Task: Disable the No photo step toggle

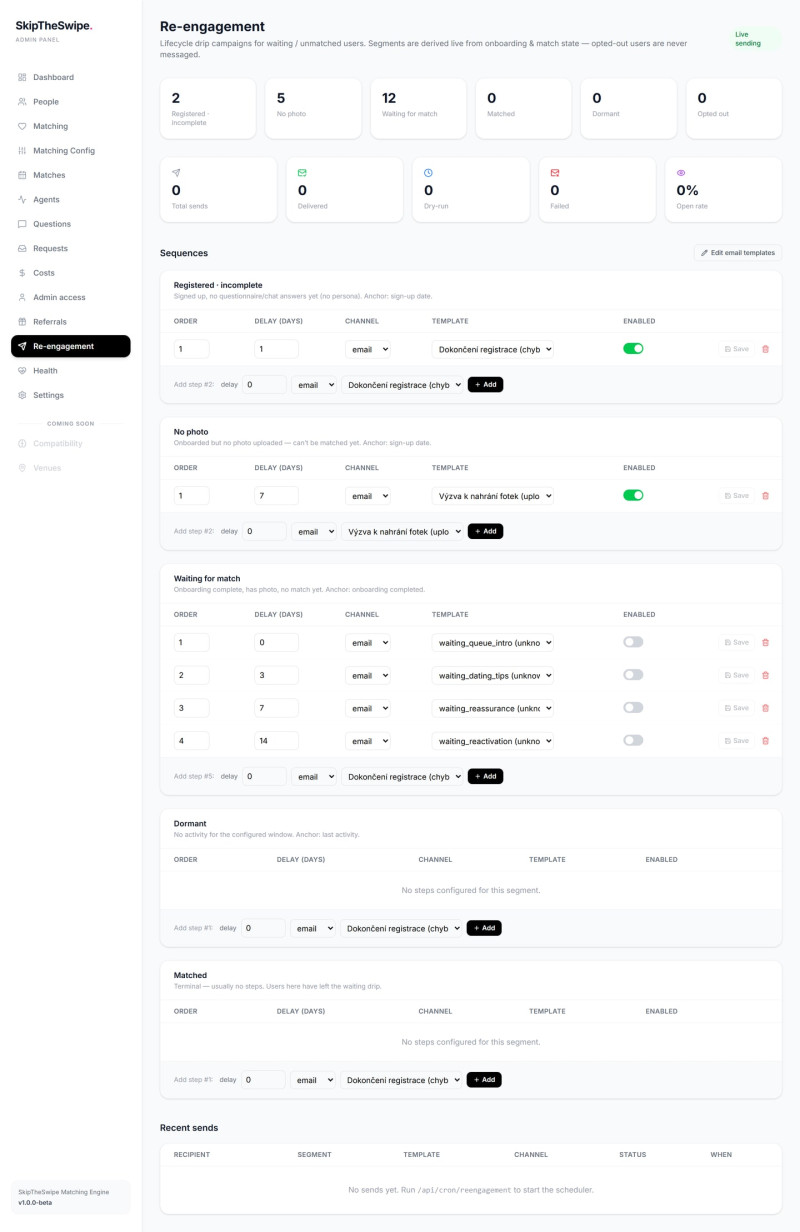Action: click(633, 495)
